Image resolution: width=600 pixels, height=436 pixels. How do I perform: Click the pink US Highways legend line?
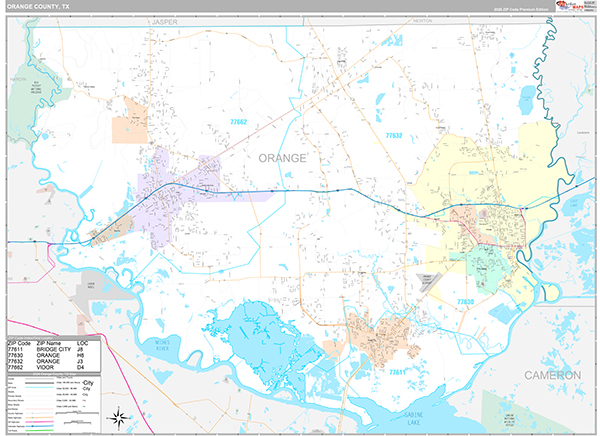(39, 422)
